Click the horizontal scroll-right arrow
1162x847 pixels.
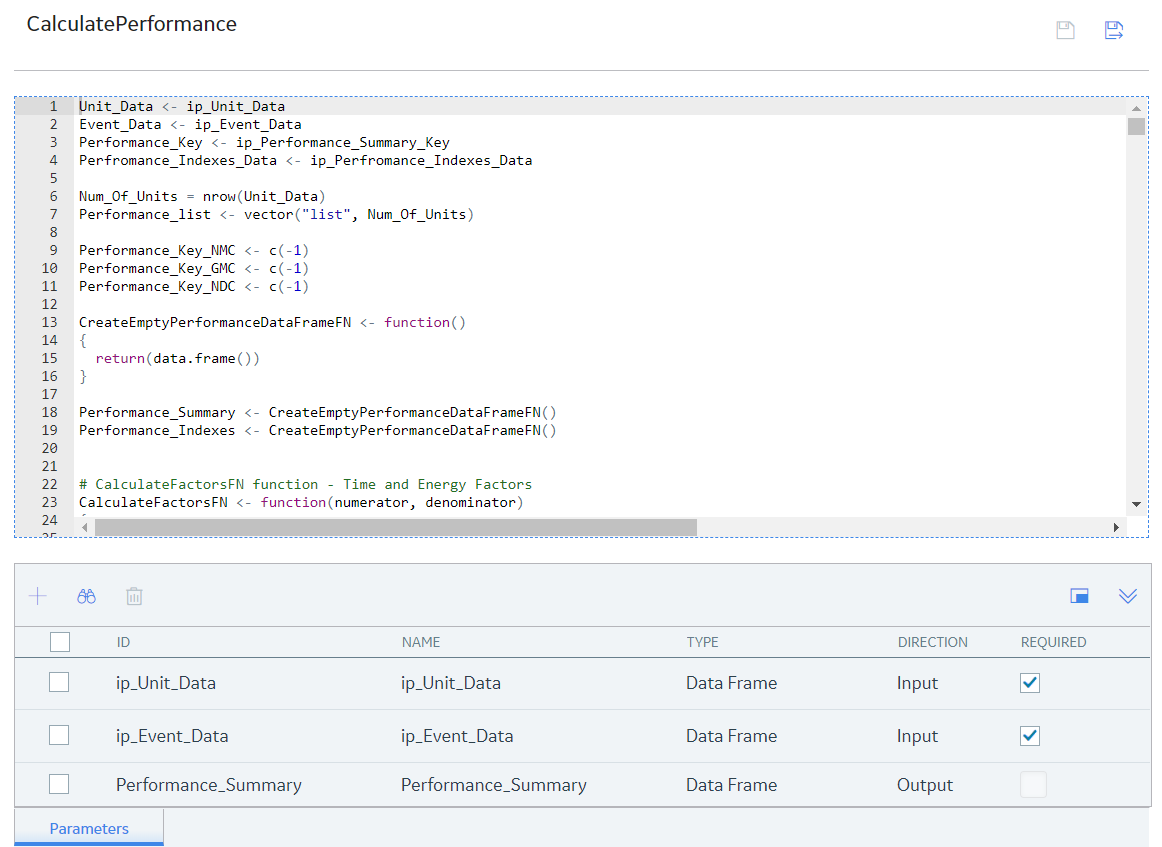[1116, 527]
